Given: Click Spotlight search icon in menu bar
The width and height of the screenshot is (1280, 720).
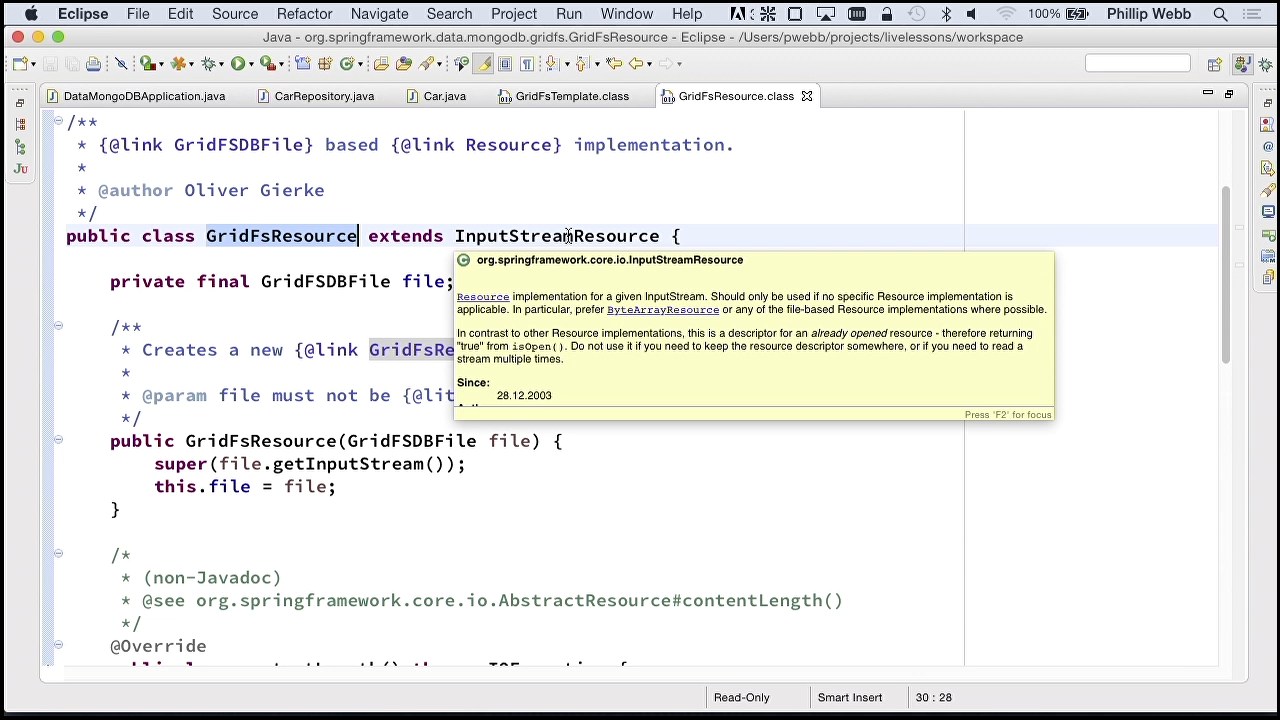Looking at the screenshot, I should (x=1220, y=14).
